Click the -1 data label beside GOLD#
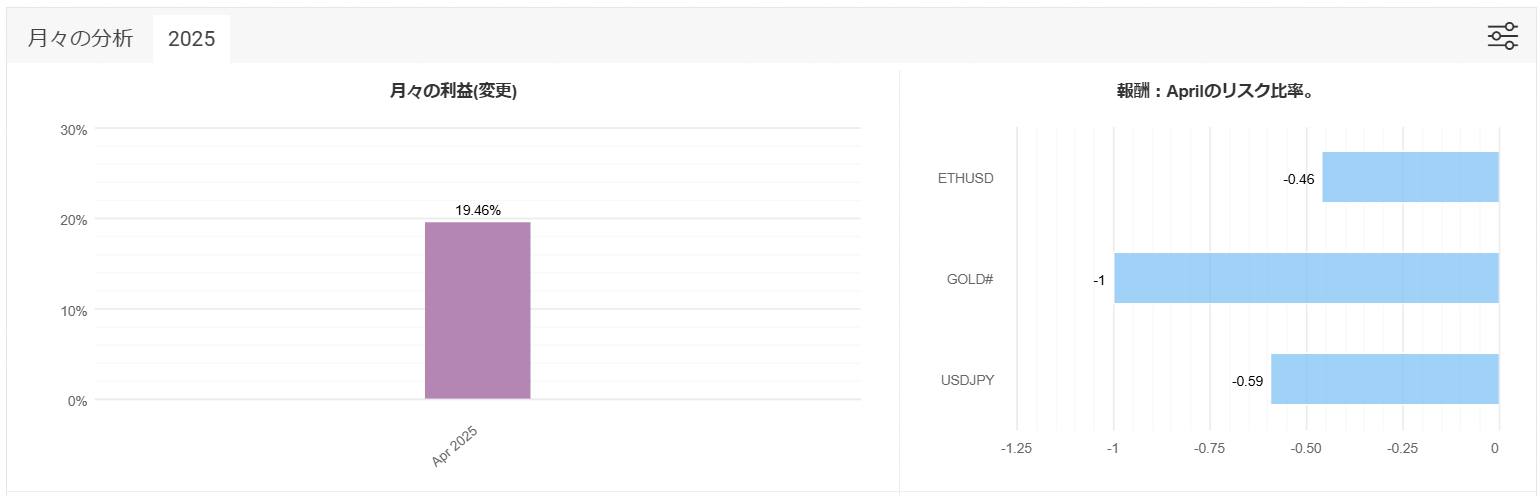The image size is (1538, 496). tap(1098, 280)
